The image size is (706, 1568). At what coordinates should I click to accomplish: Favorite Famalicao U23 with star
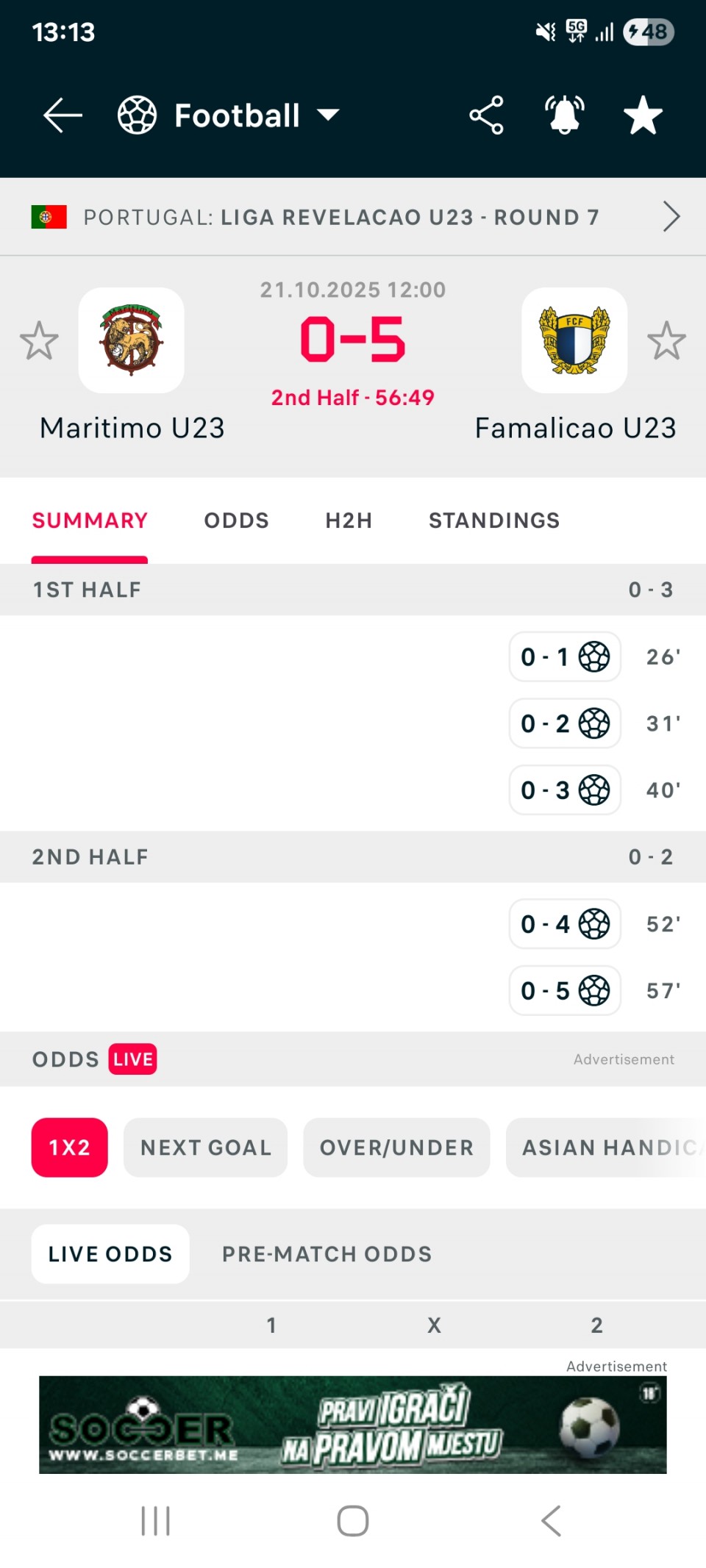click(x=666, y=340)
